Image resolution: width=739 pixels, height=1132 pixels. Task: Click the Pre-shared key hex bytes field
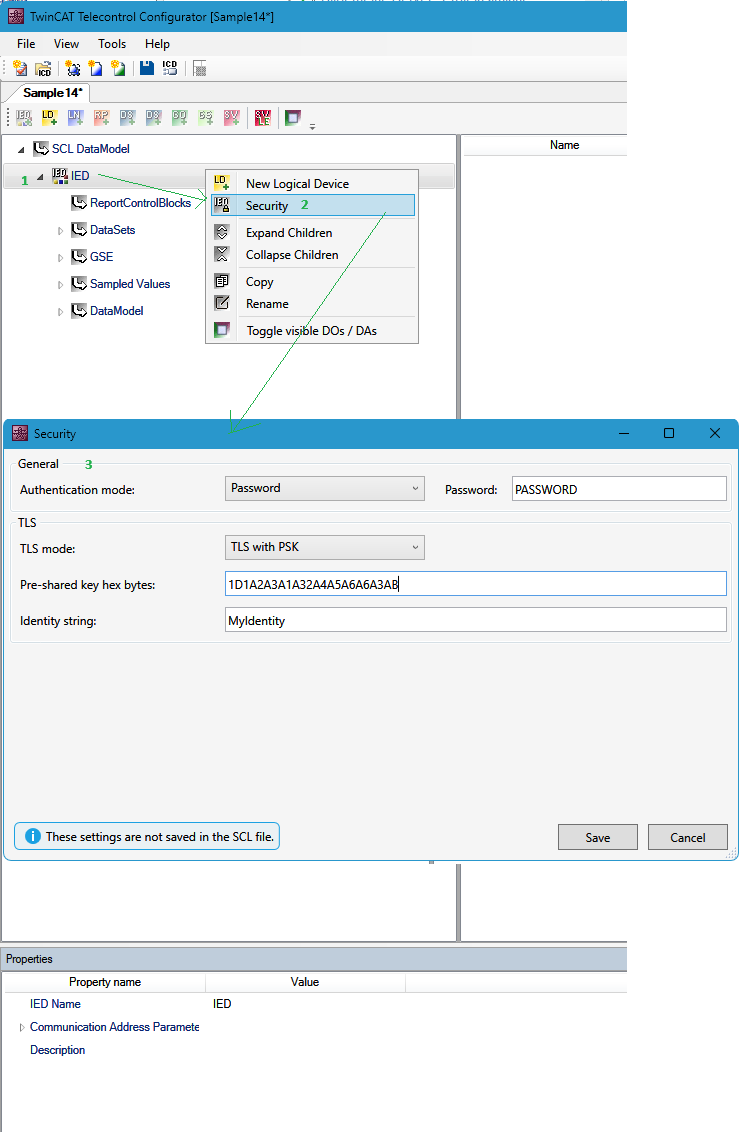pyautogui.click(x=476, y=584)
